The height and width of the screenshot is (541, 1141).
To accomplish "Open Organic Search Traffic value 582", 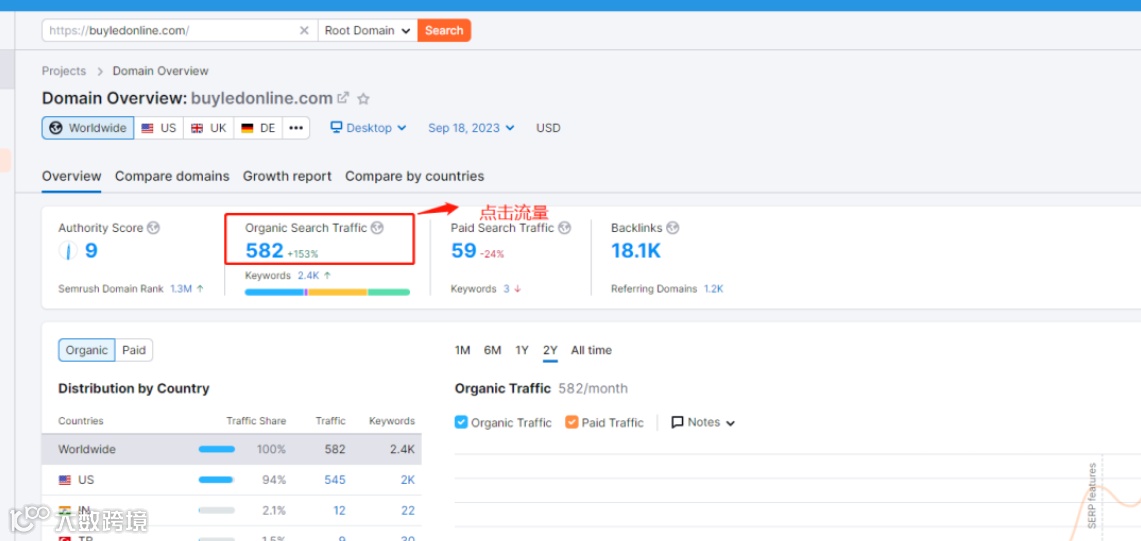I will pyautogui.click(x=264, y=250).
